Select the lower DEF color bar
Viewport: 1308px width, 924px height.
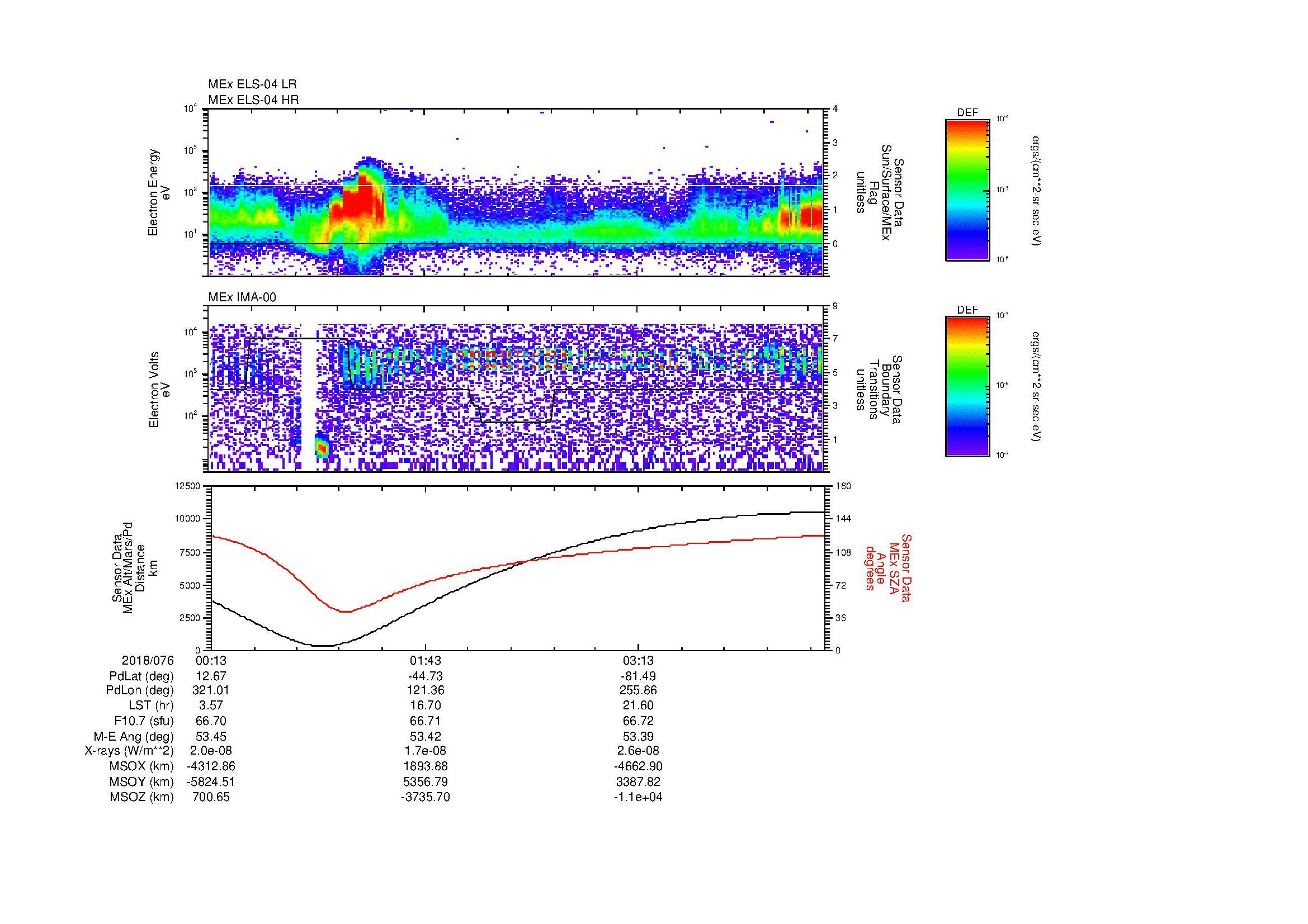[967, 387]
